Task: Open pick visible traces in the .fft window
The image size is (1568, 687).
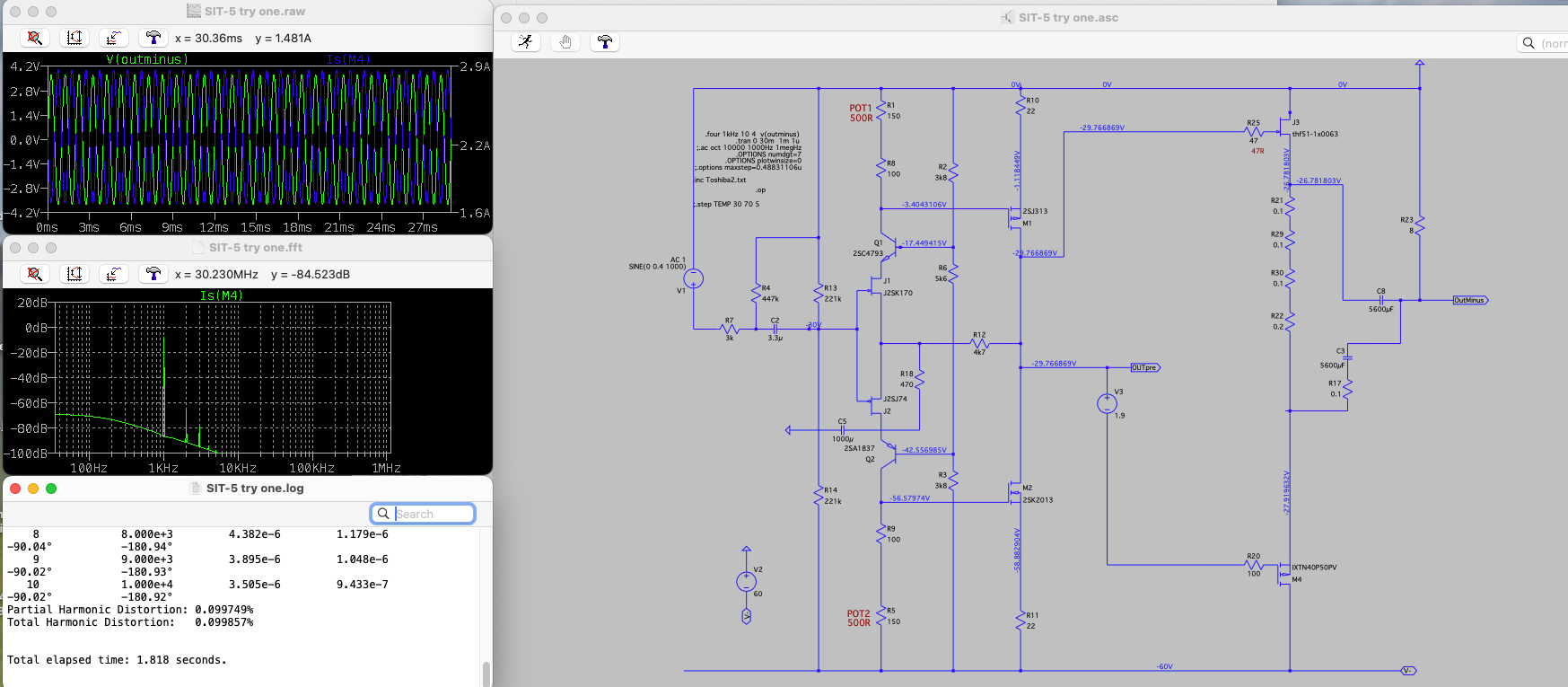Action: pyautogui.click(x=113, y=274)
